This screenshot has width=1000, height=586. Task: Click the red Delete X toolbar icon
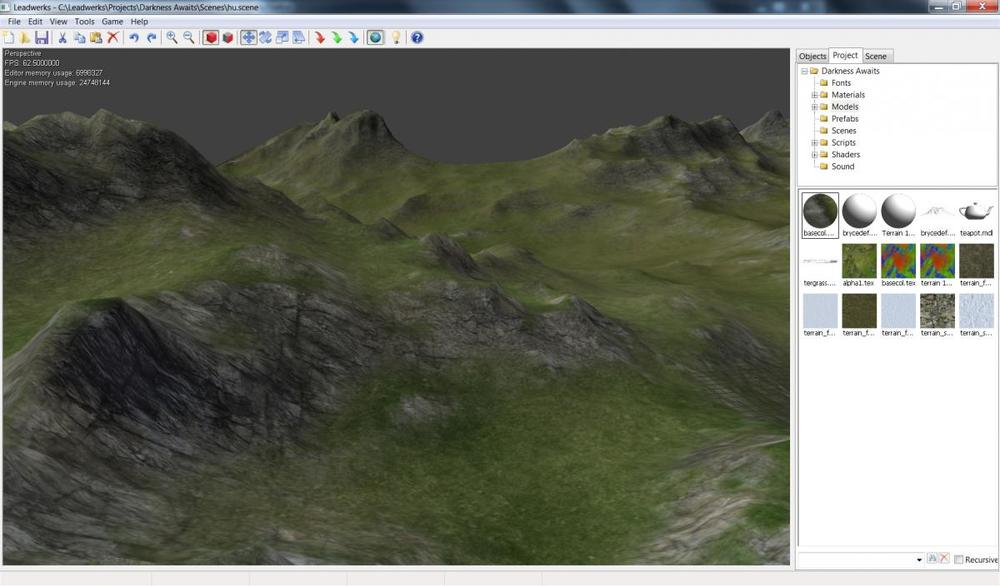[x=113, y=38]
